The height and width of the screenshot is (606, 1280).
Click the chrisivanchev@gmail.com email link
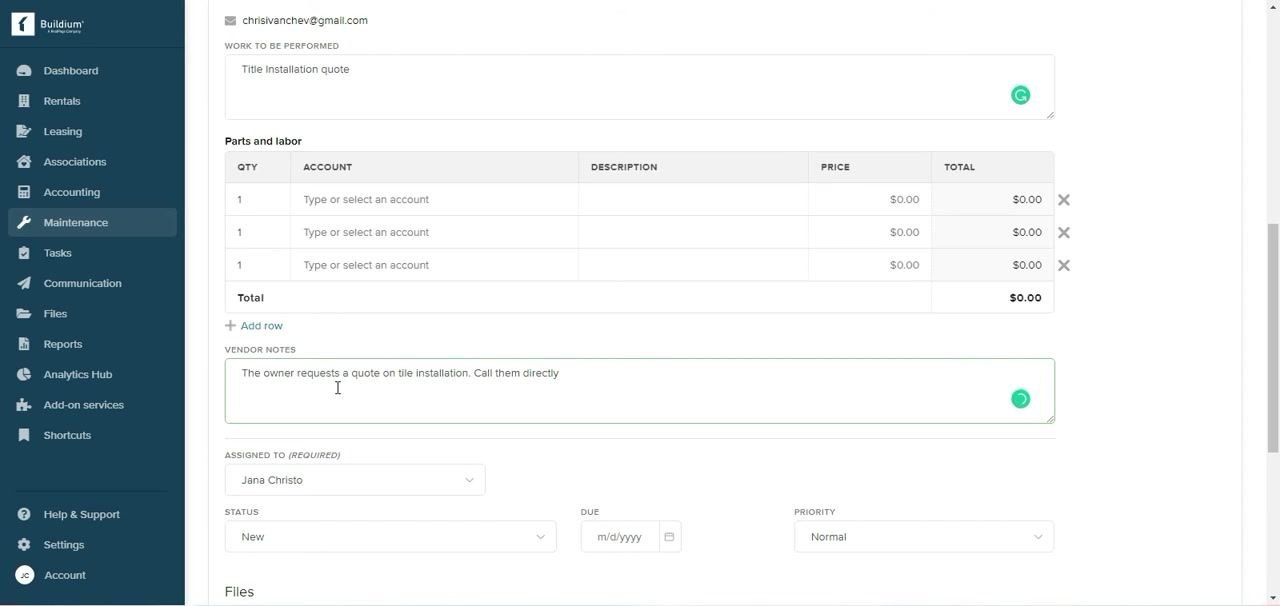[x=305, y=20]
